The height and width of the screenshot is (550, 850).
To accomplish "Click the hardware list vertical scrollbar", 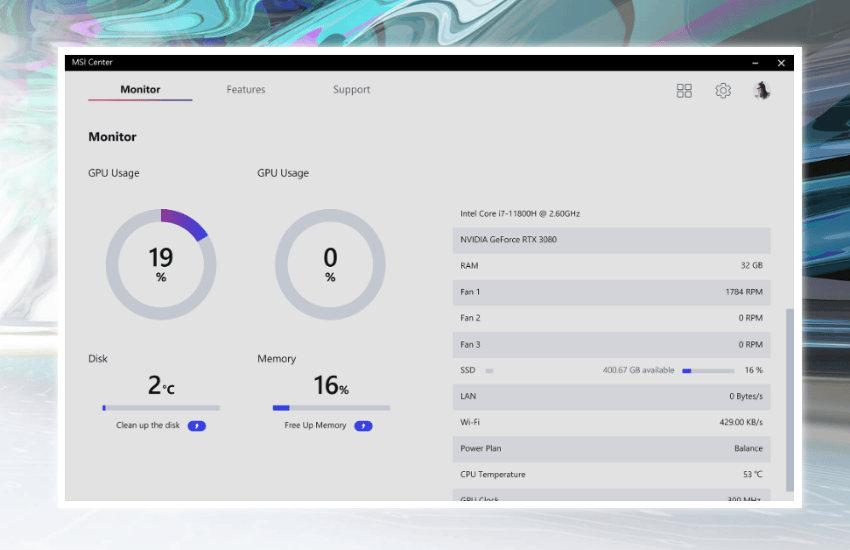I will (789, 400).
